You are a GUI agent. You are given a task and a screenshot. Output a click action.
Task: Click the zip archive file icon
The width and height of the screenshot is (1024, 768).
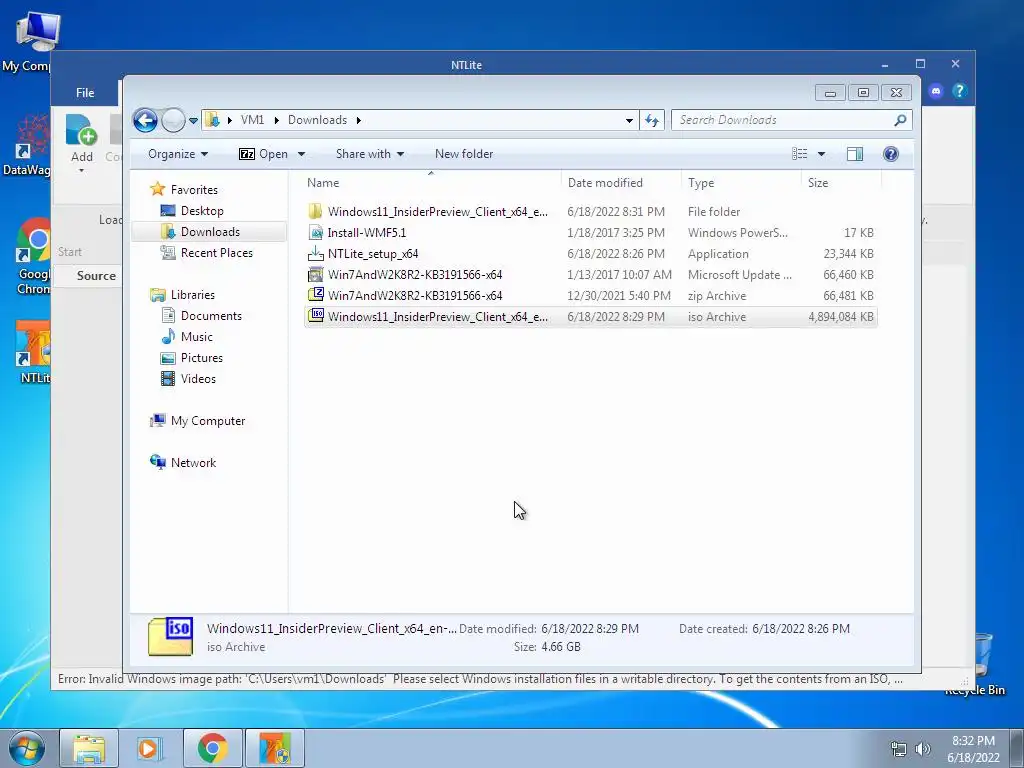click(x=315, y=295)
